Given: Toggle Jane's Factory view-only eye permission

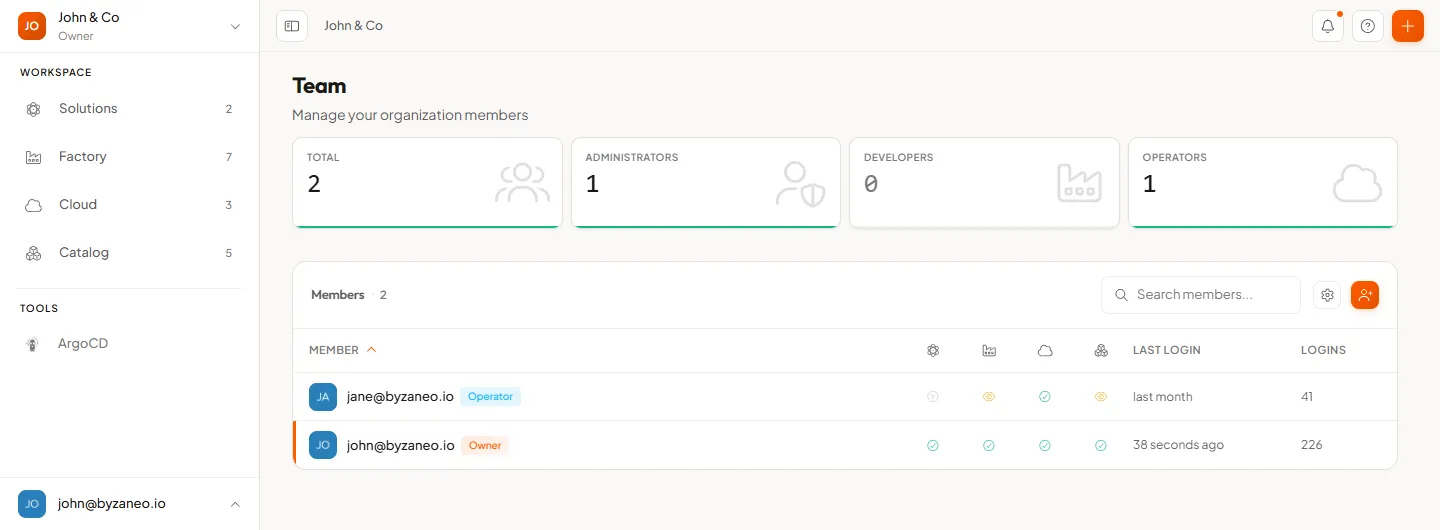Looking at the screenshot, I should point(989,397).
